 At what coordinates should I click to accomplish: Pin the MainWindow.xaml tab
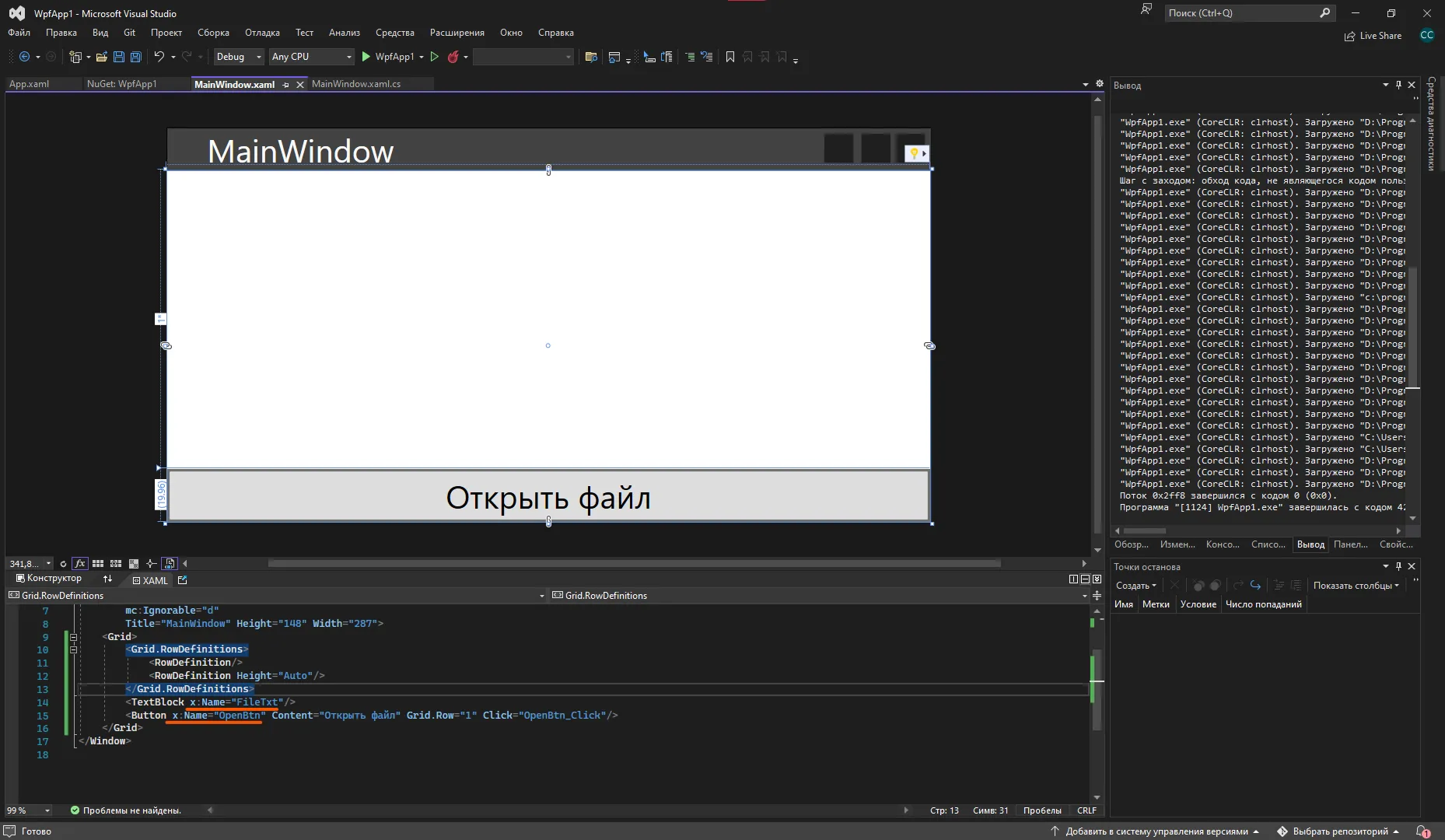(286, 85)
